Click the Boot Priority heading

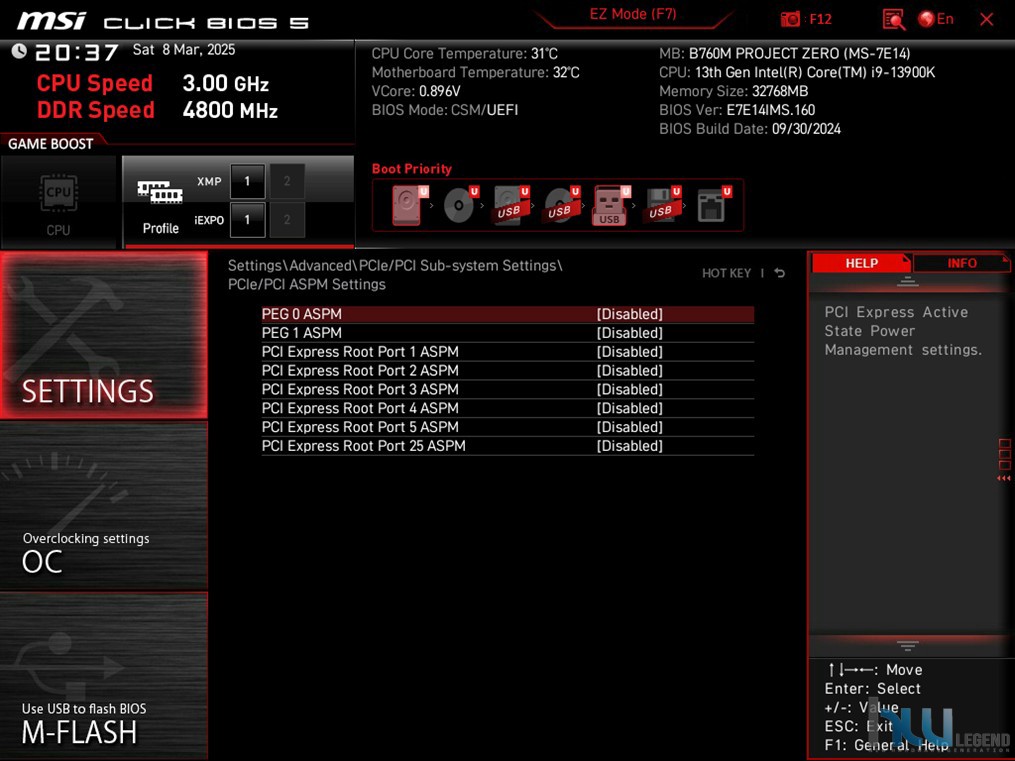pos(412,169)
